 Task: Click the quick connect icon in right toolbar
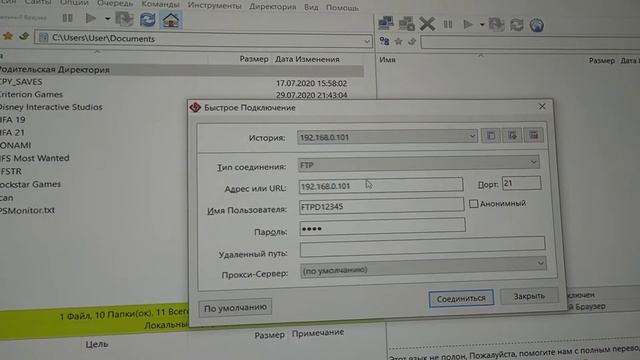407,24
